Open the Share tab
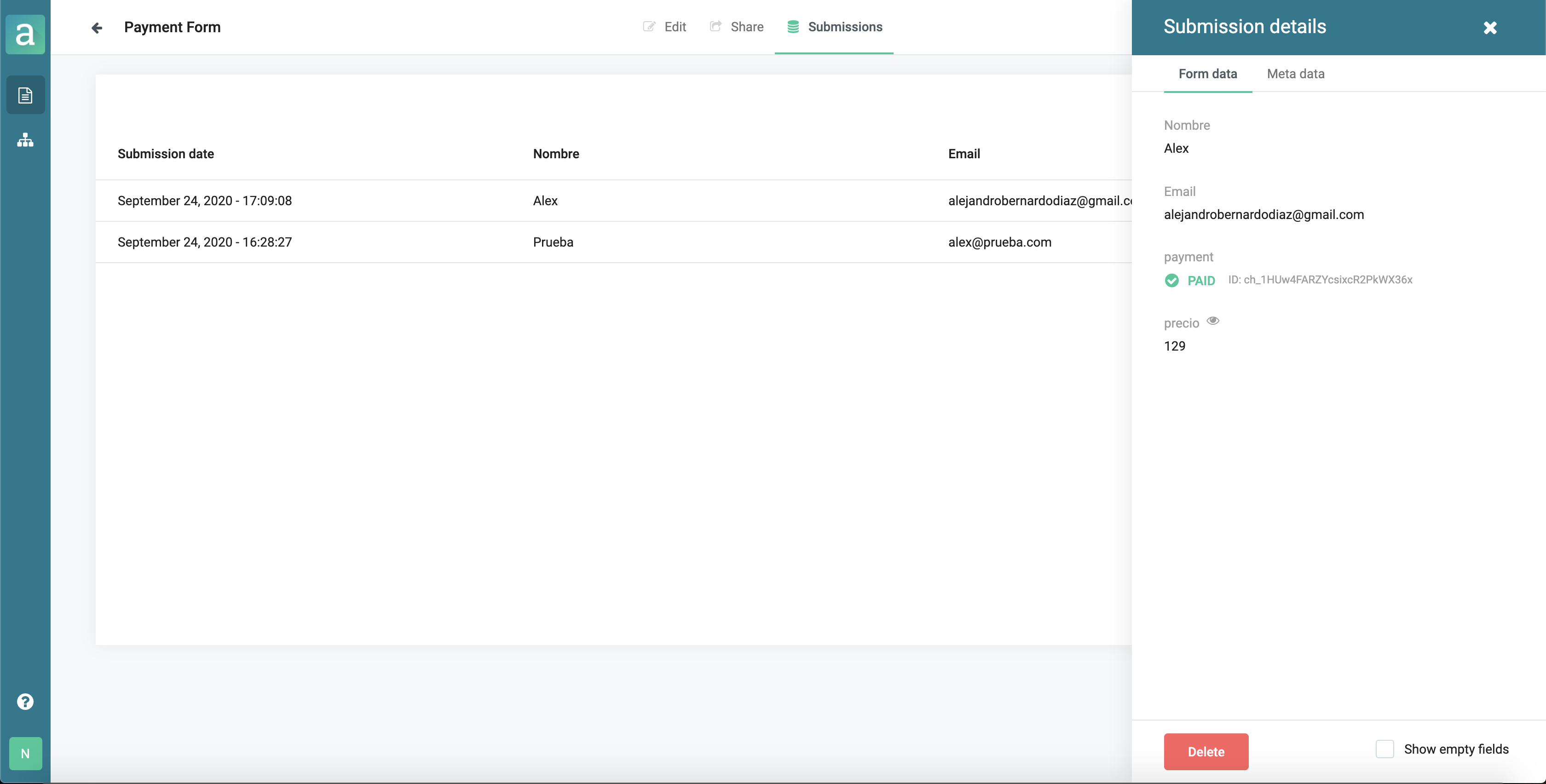1546x784 pixels. click(736, 27)
